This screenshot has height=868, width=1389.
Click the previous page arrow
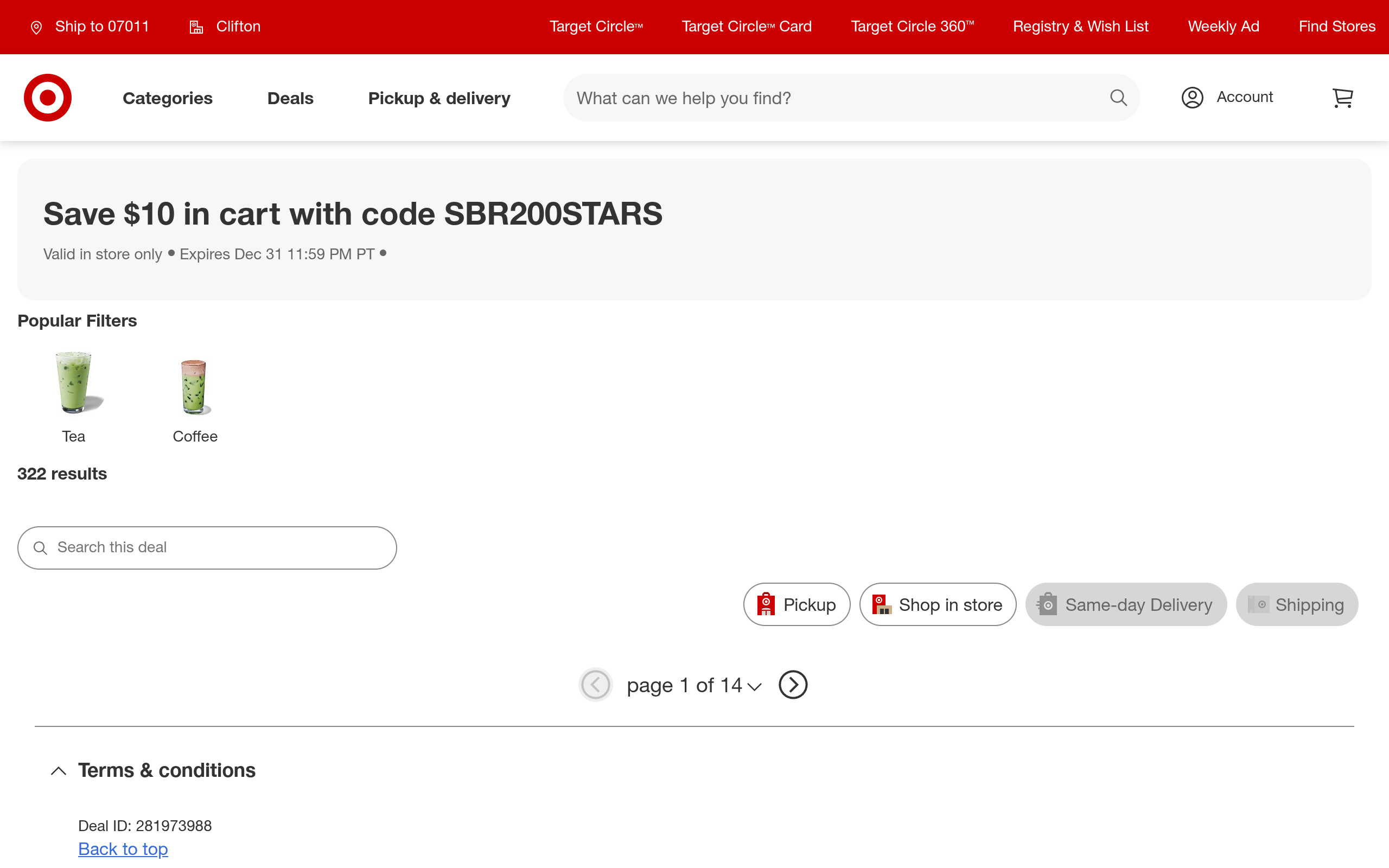click(x=595, y=685)
